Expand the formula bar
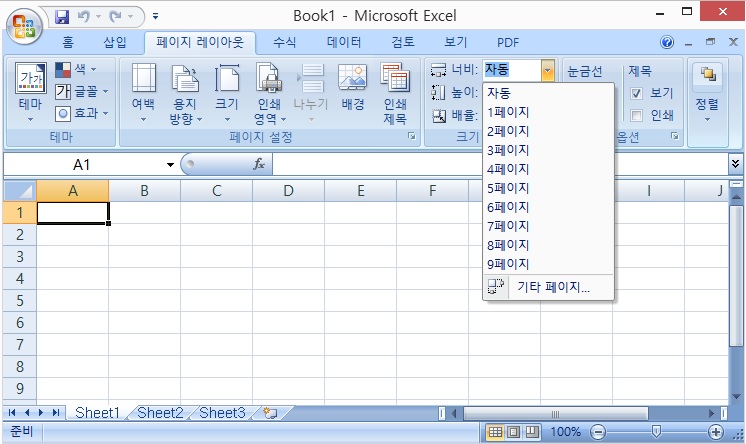 (x=736, y=164)
